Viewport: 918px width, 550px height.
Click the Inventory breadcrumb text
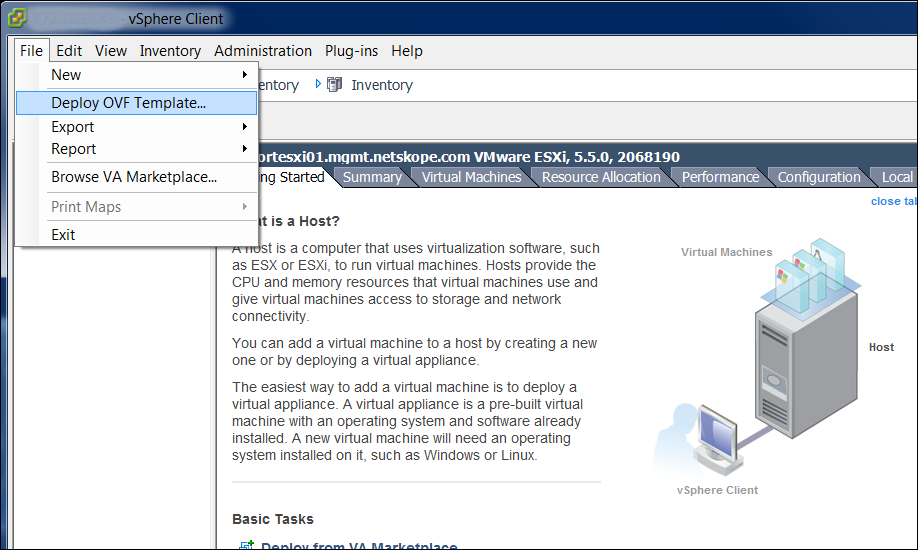[x=382, y=85]
